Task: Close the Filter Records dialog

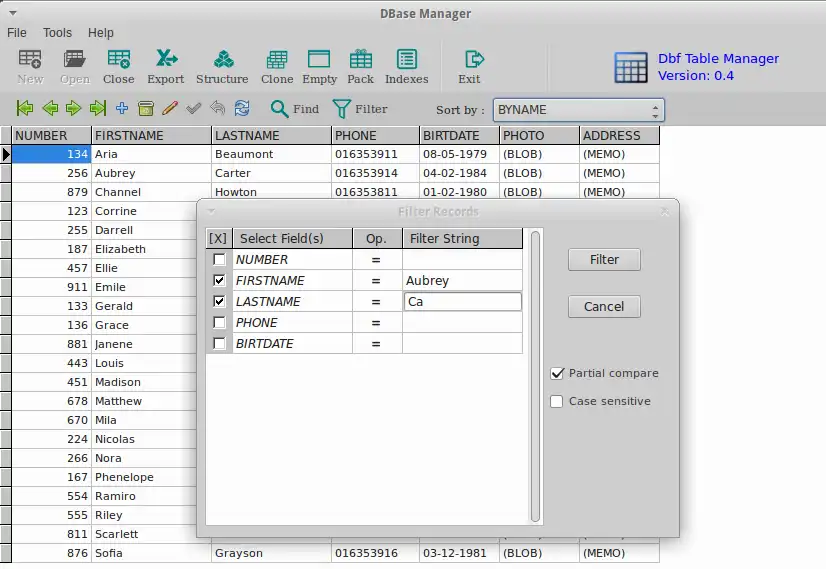Action: click(x=665, y=211)
